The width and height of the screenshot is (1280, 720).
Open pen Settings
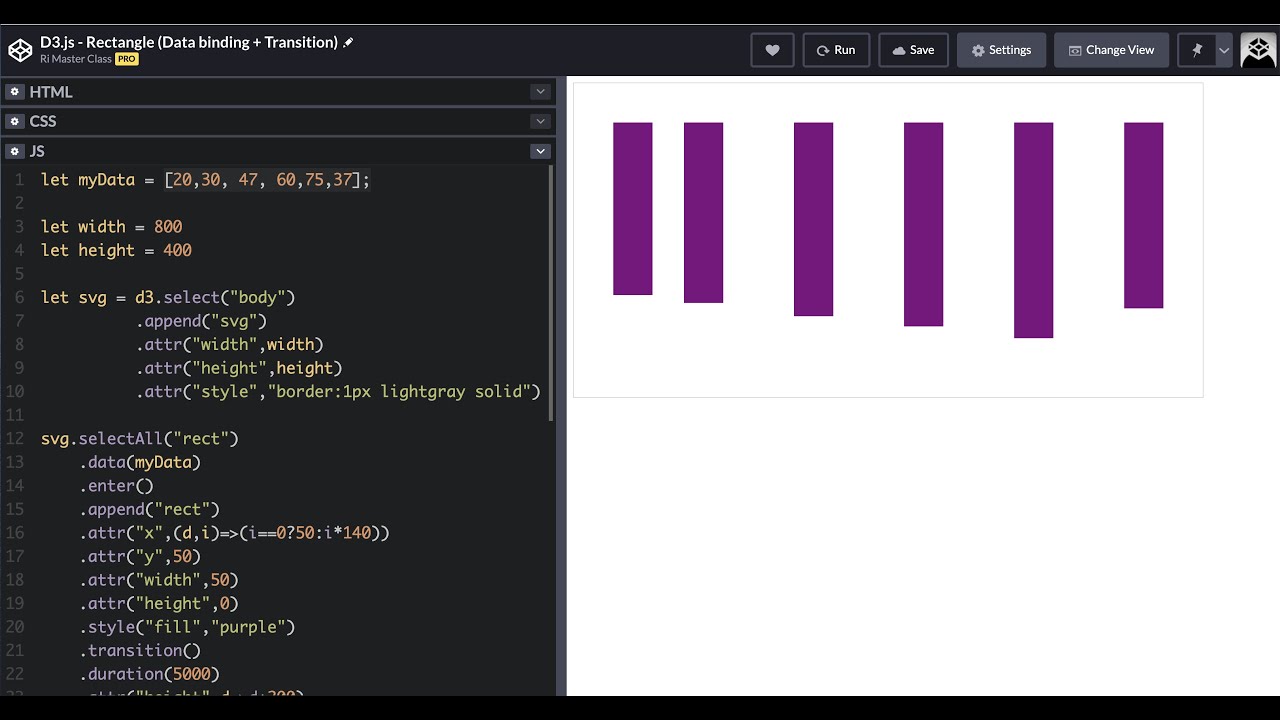click(1001, 50)
